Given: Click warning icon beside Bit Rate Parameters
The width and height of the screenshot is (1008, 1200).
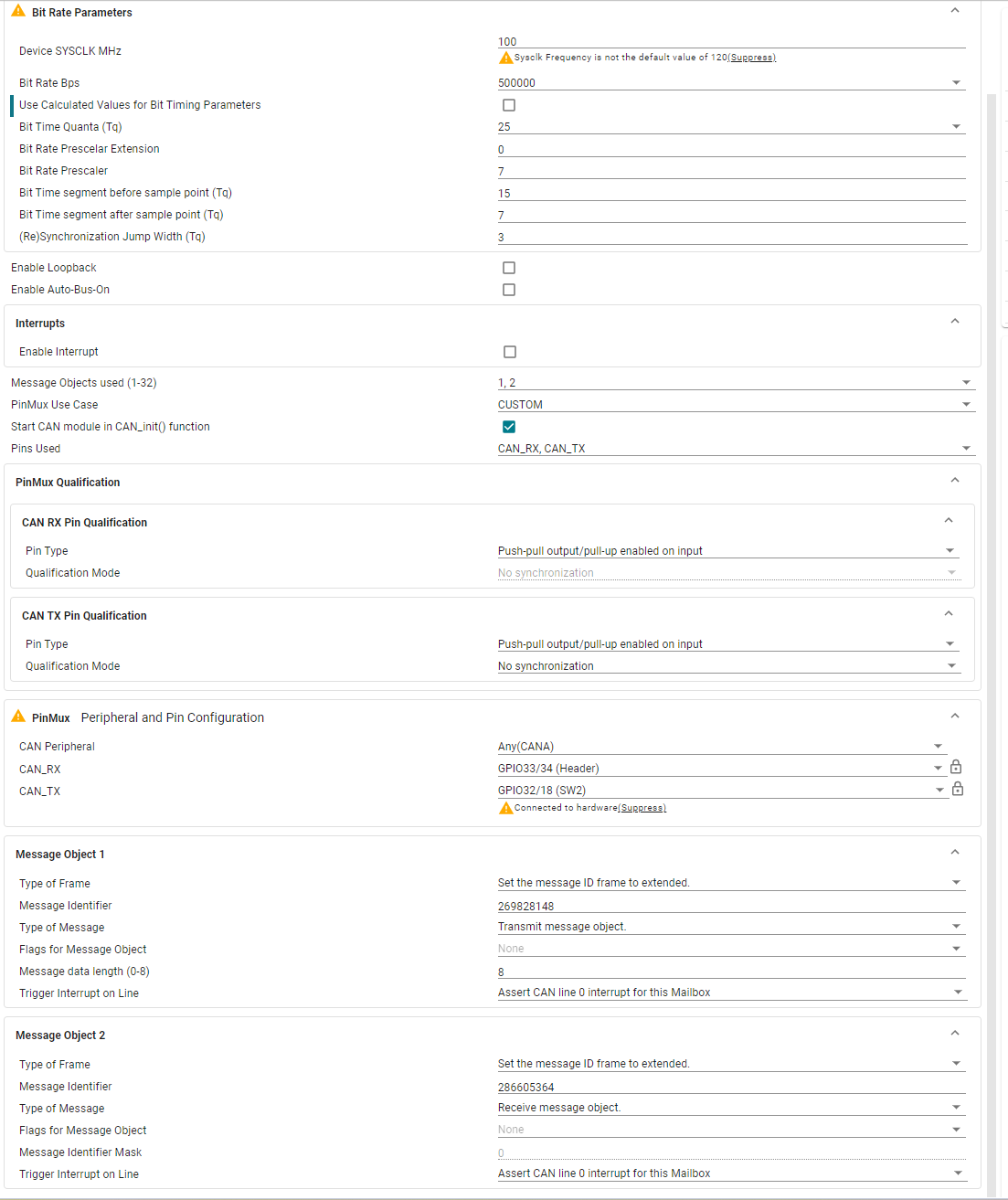Looking at the screenshot, I should pyautogui.click(x=18, y=11).
